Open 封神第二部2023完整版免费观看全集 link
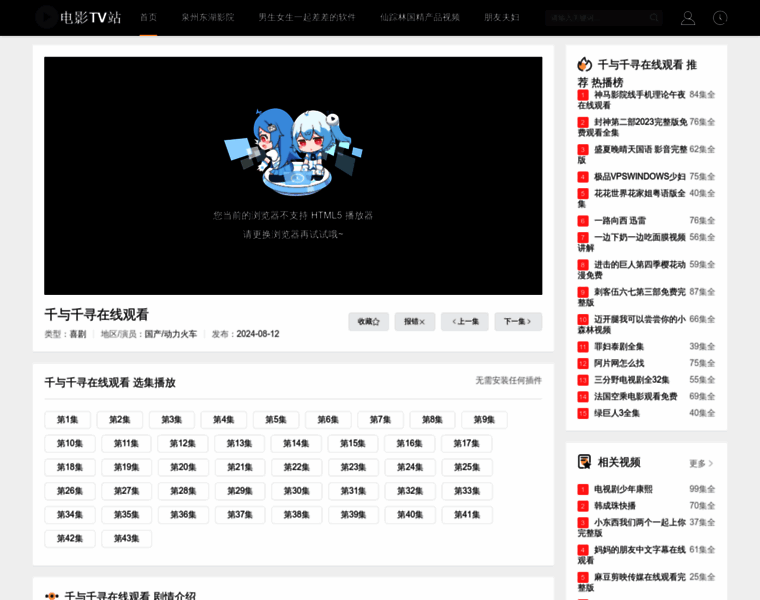Image resolution: width=760 pixels, height=600 pixels. tap(633, 127)
